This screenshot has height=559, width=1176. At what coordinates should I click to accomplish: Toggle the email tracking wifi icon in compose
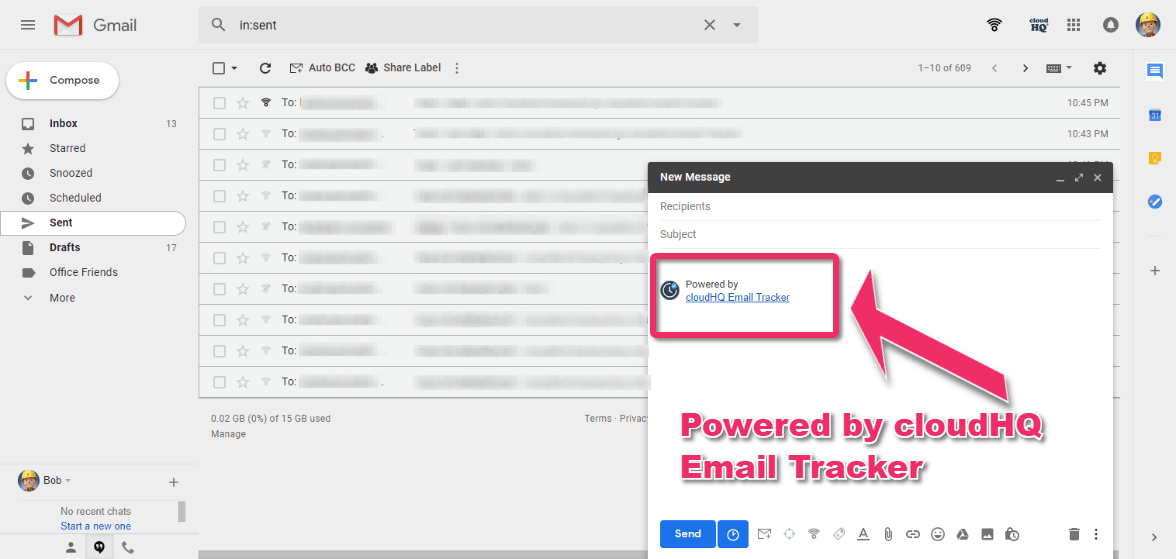814,534
